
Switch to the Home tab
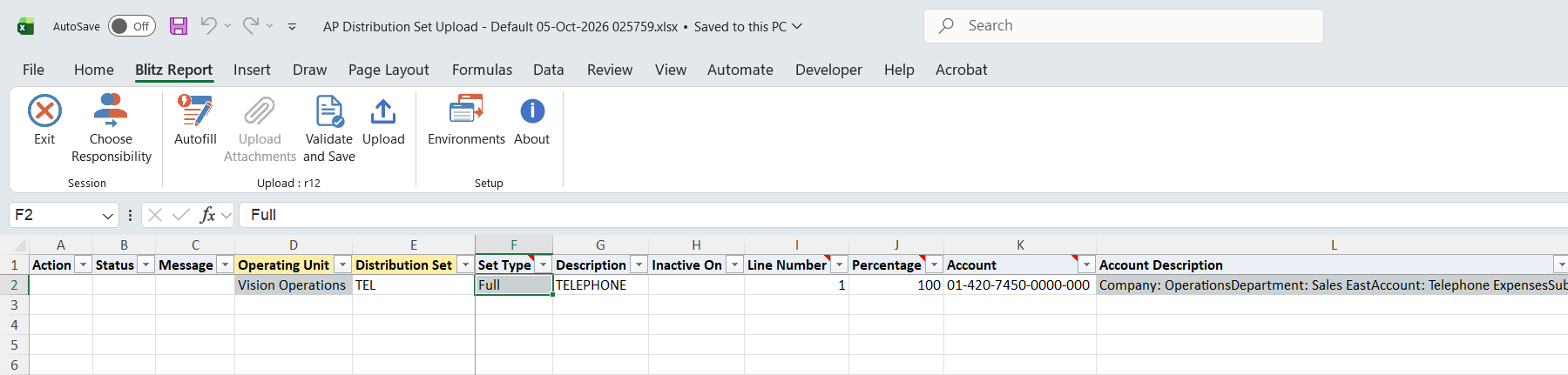(94, 70)
